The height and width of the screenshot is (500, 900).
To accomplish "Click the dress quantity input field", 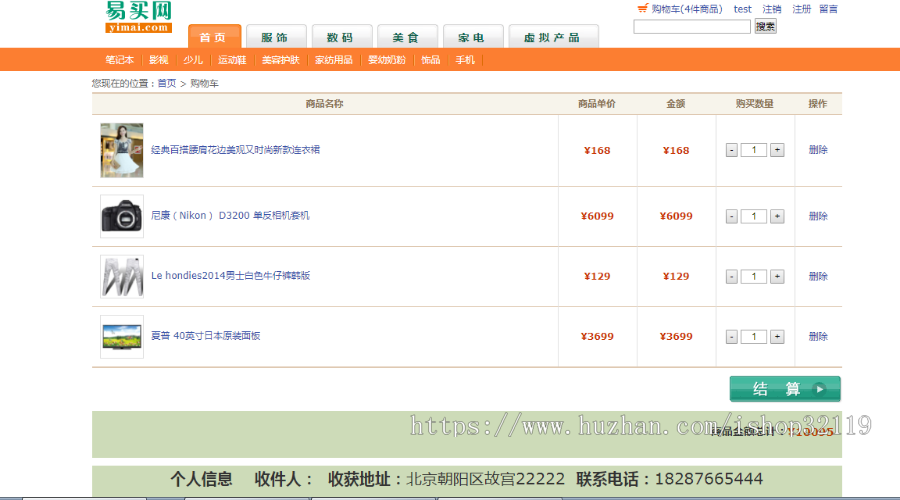I will (754, 150).
